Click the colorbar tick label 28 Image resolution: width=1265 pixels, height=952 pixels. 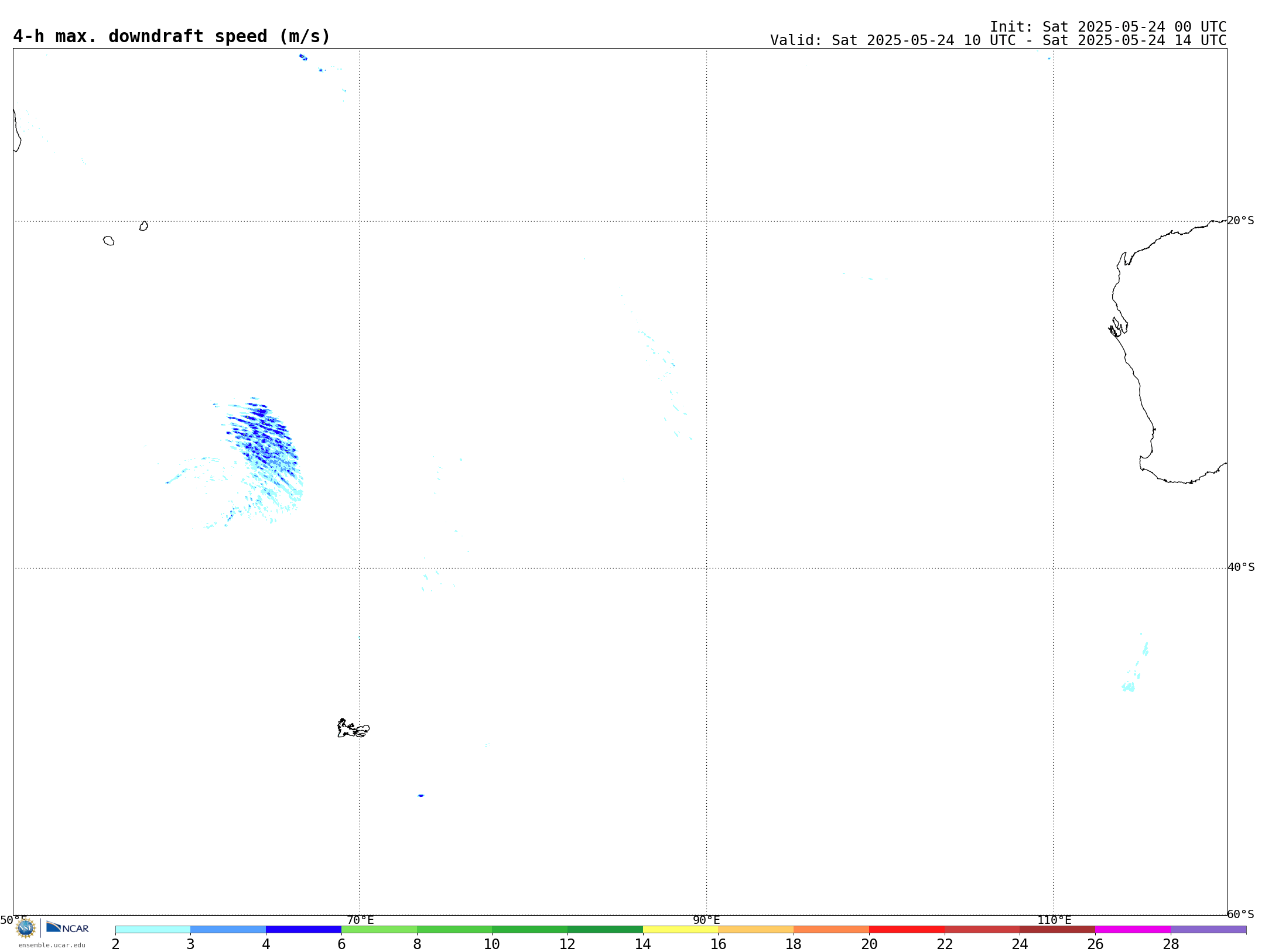[x=1171, y=944]
